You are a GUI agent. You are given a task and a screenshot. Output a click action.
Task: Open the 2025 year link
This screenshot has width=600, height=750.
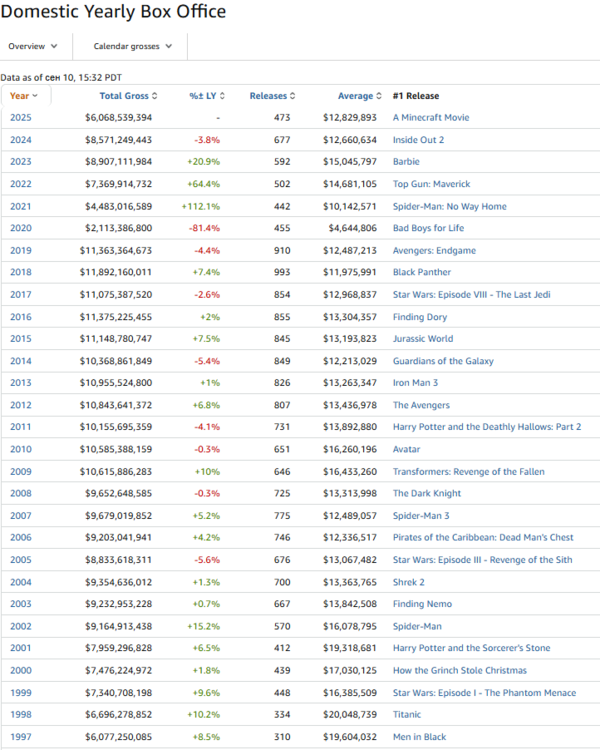click(x=20, y=118)
